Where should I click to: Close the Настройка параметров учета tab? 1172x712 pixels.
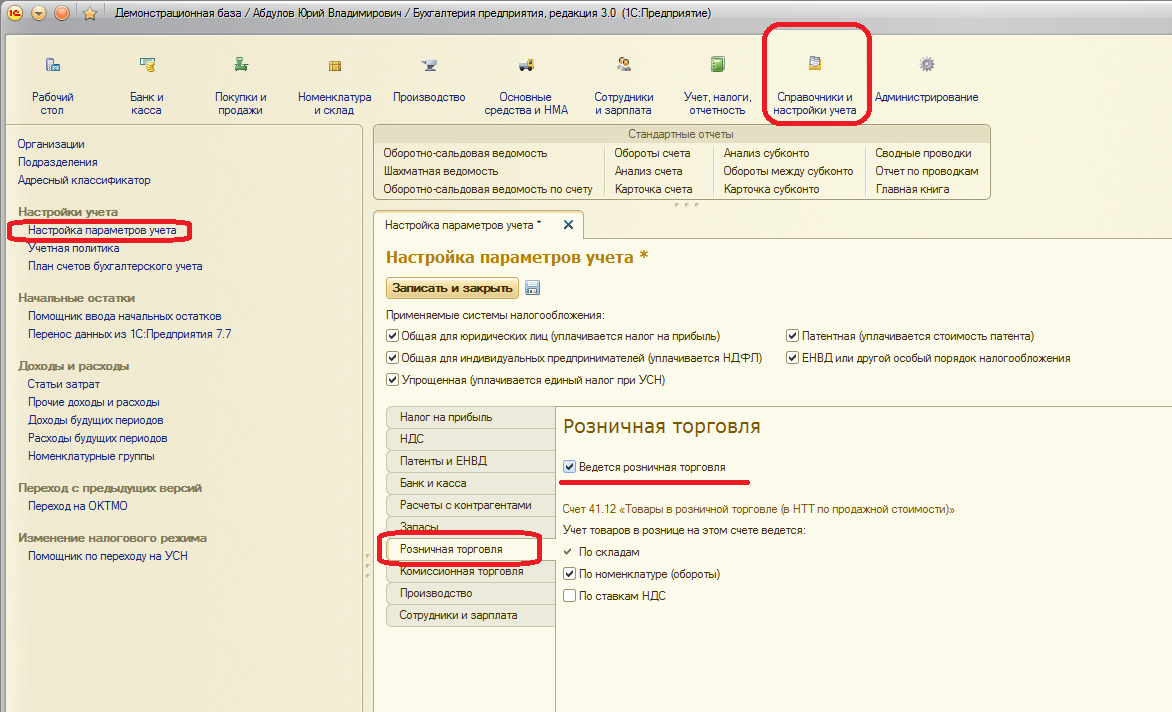click(568, 225)
